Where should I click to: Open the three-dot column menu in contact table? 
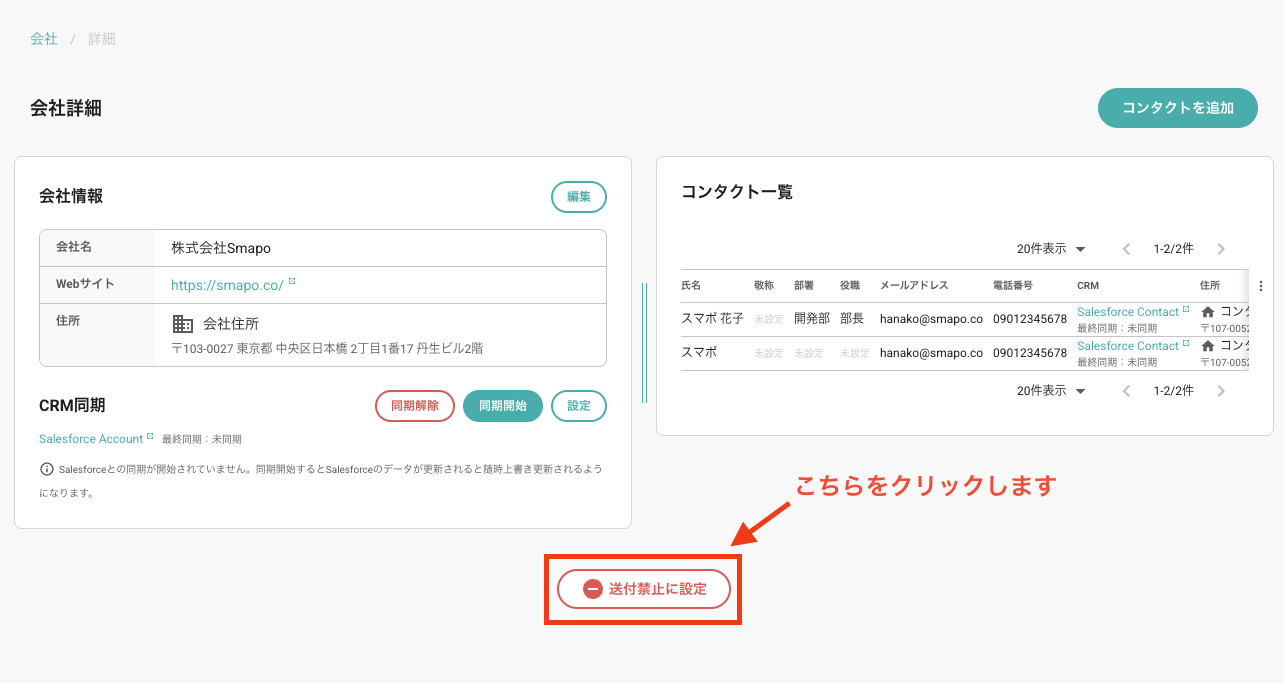(1260, 286)
